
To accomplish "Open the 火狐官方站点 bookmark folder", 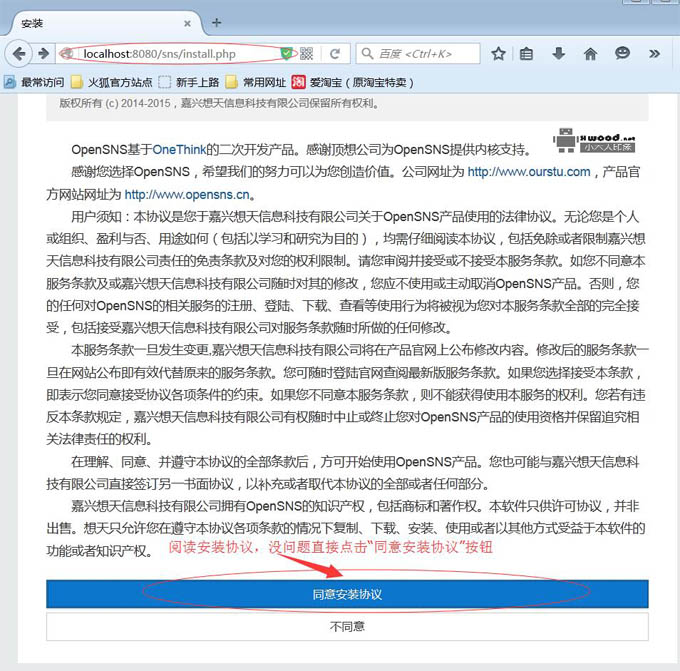I will (x=111, y=82).
